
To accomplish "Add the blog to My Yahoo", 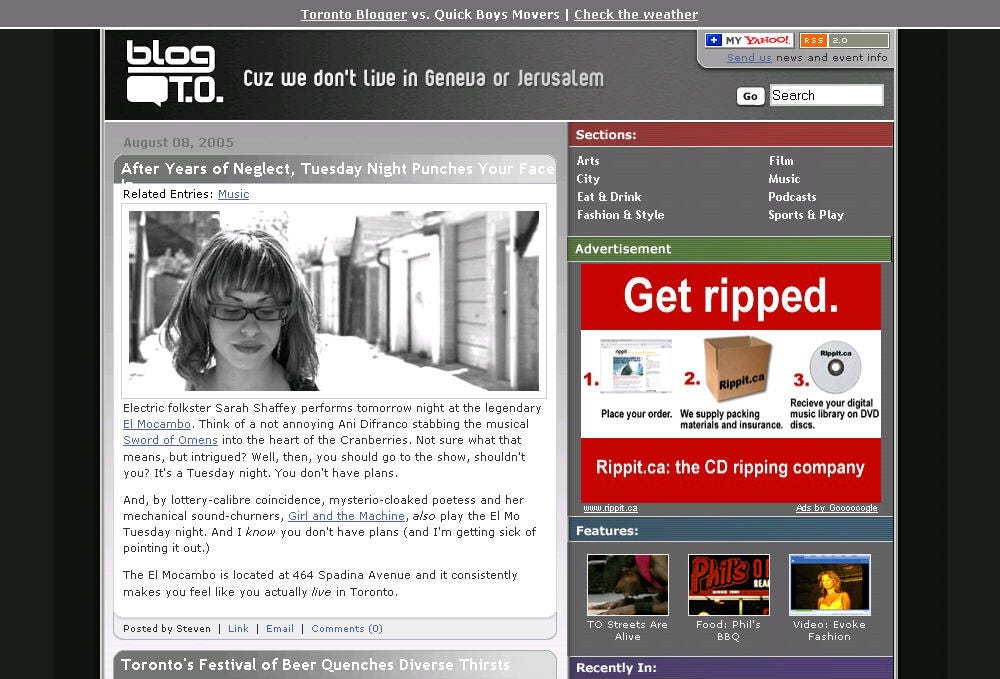I will pyautogui.click(x=749, y=39).
